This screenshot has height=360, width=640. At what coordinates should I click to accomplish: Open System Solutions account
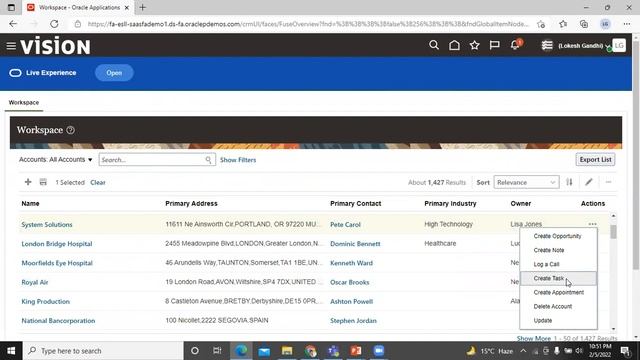pos(47,224)
